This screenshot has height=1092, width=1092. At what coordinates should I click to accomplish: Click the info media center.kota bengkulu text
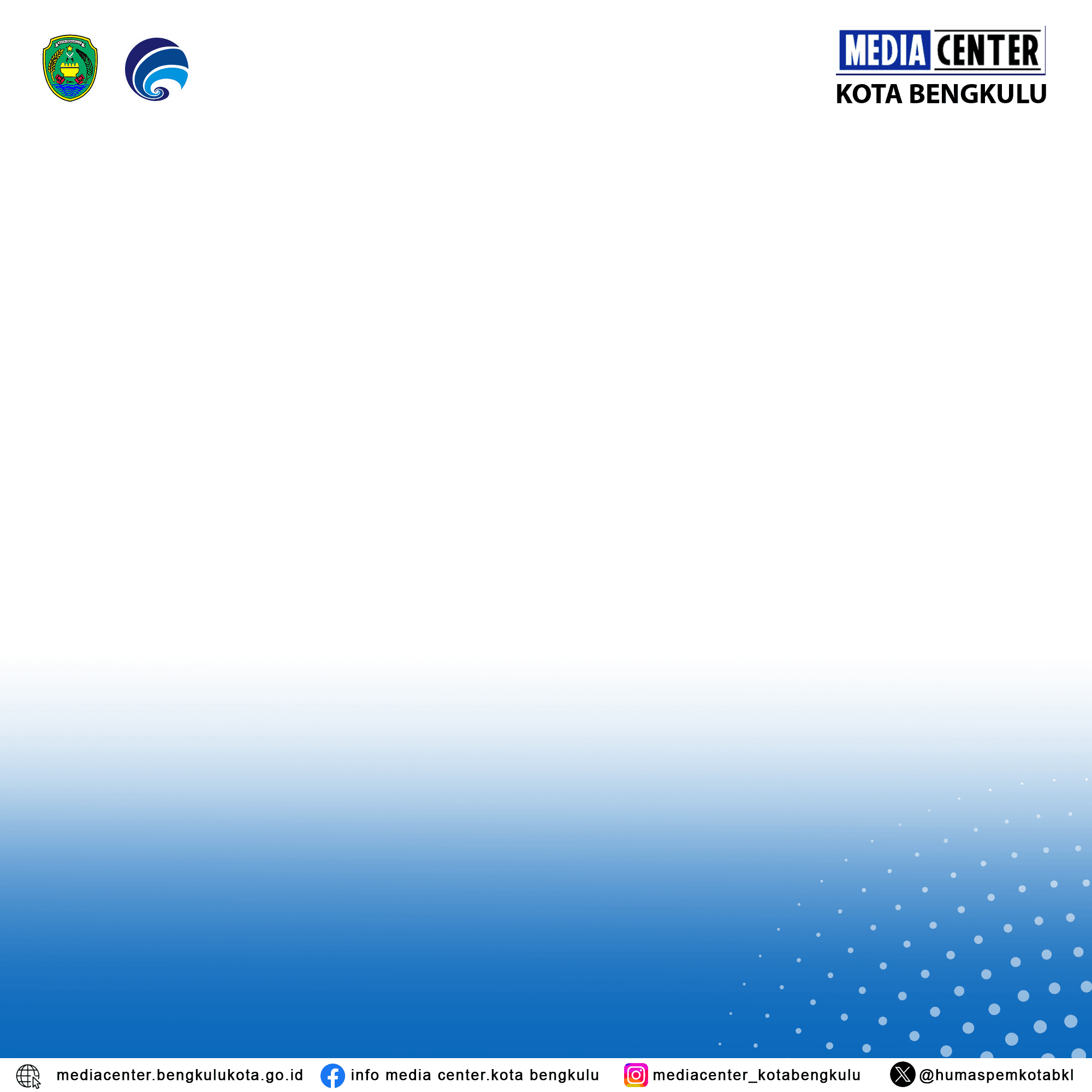(x=475, y=1075)
